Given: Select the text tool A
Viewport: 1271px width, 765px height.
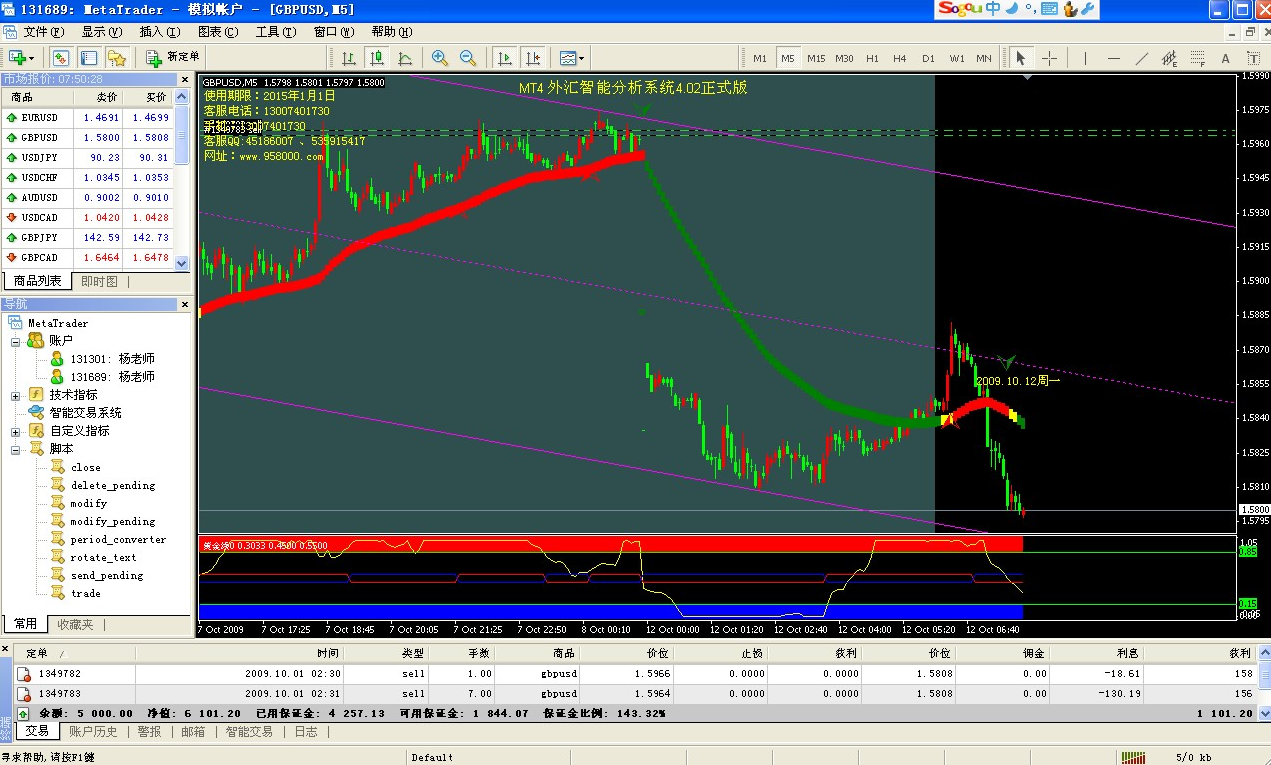Looking at the screenshot, I should [1227, 58].
